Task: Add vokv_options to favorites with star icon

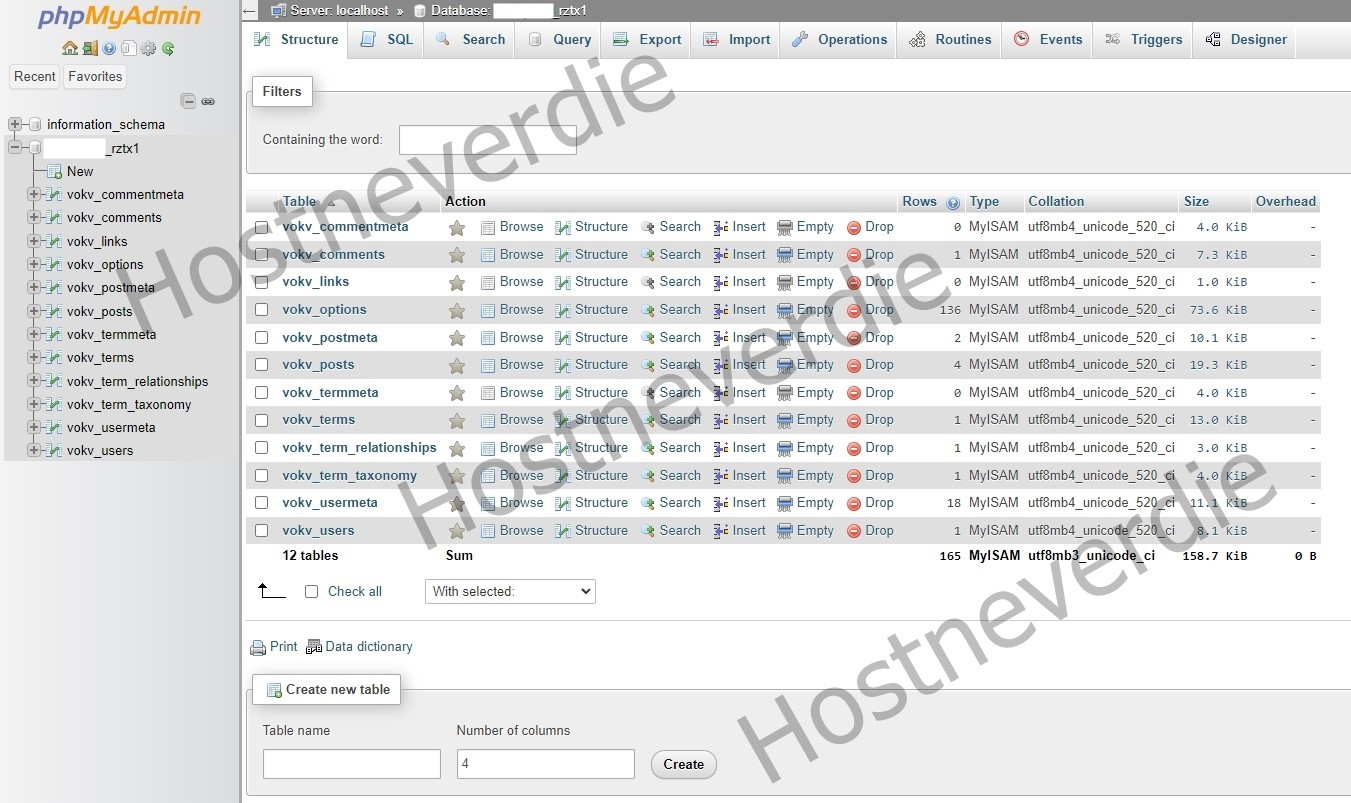Action: [x=457, y=310]
